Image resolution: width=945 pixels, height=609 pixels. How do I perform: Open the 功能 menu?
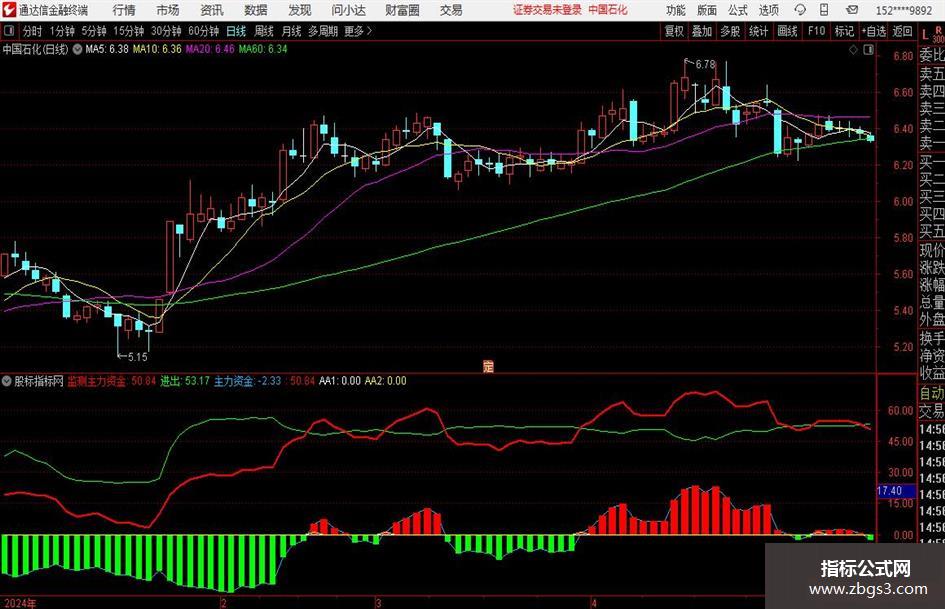tap(676, 10)
